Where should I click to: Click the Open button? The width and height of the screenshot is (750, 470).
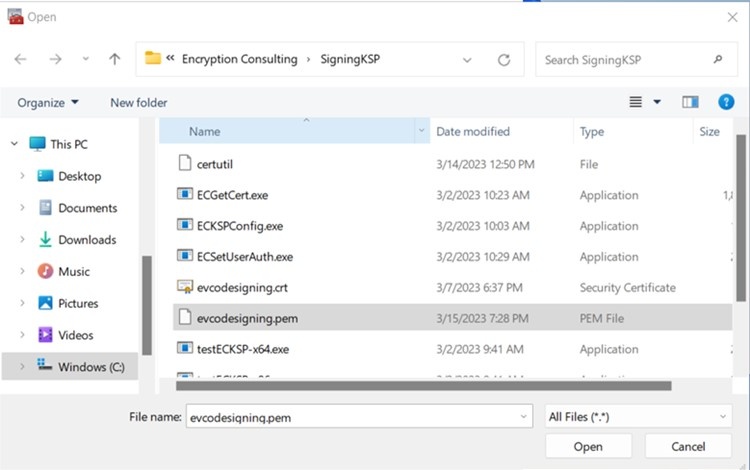click(588, 447)
